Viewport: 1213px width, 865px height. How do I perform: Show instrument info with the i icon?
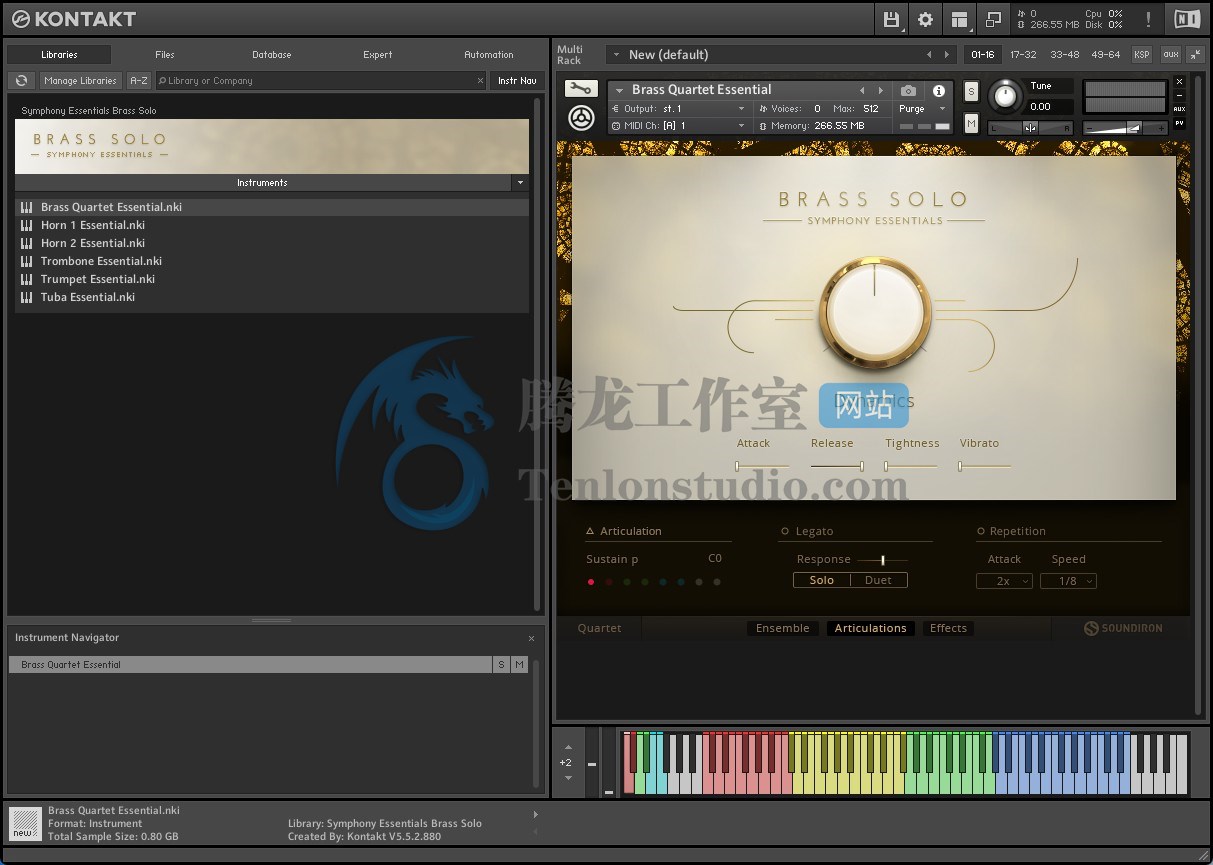(939, 90)
